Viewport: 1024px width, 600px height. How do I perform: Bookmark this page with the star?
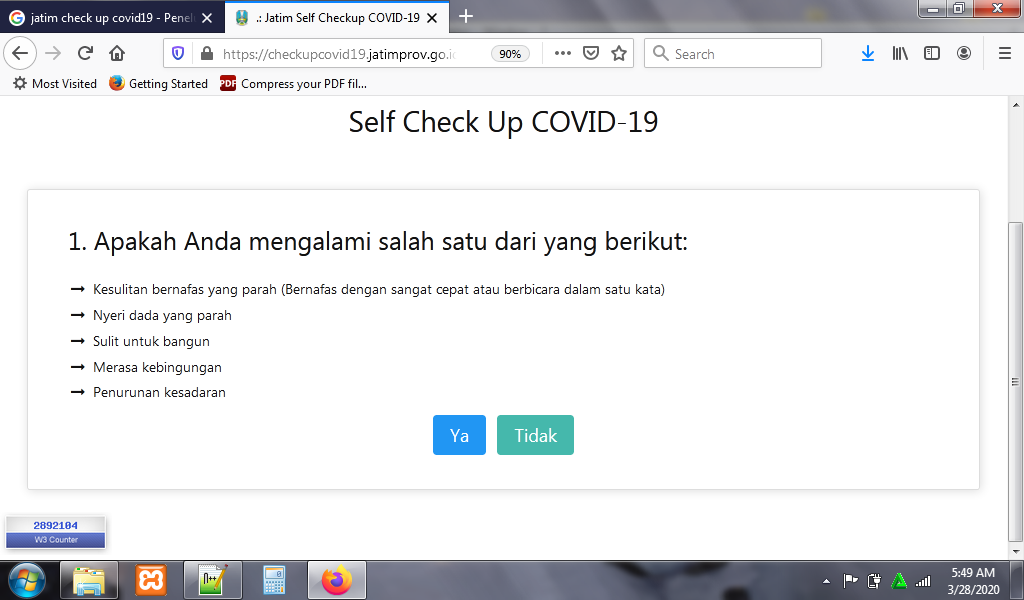(619, 54)
